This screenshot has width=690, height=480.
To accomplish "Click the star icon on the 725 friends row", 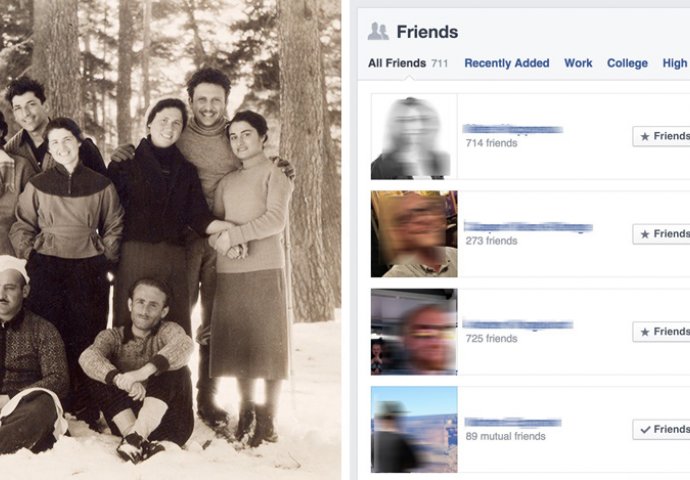I will click(645, 332).
